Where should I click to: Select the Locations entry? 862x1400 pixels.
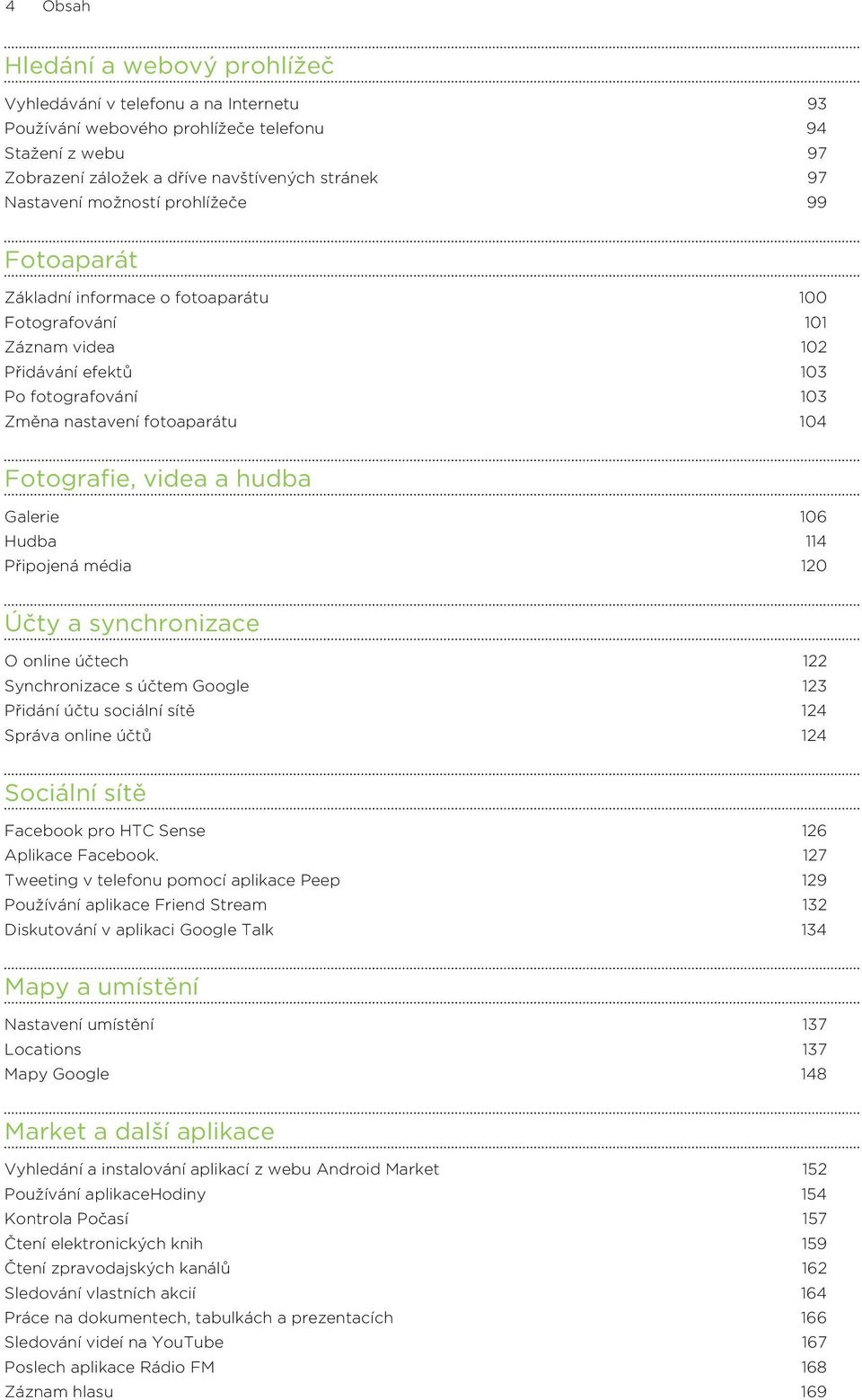(x=43, y=1050)
